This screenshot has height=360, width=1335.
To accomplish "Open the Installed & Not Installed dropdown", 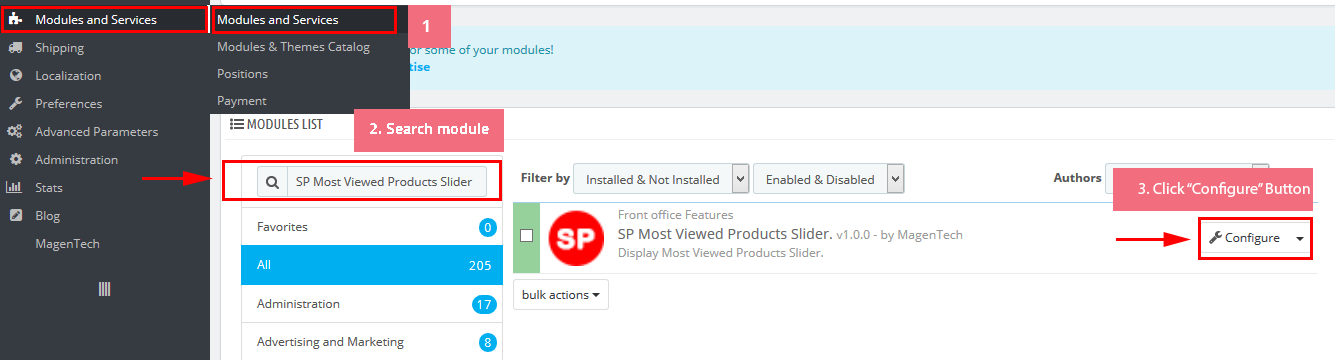I will click(x=661, y=179).
